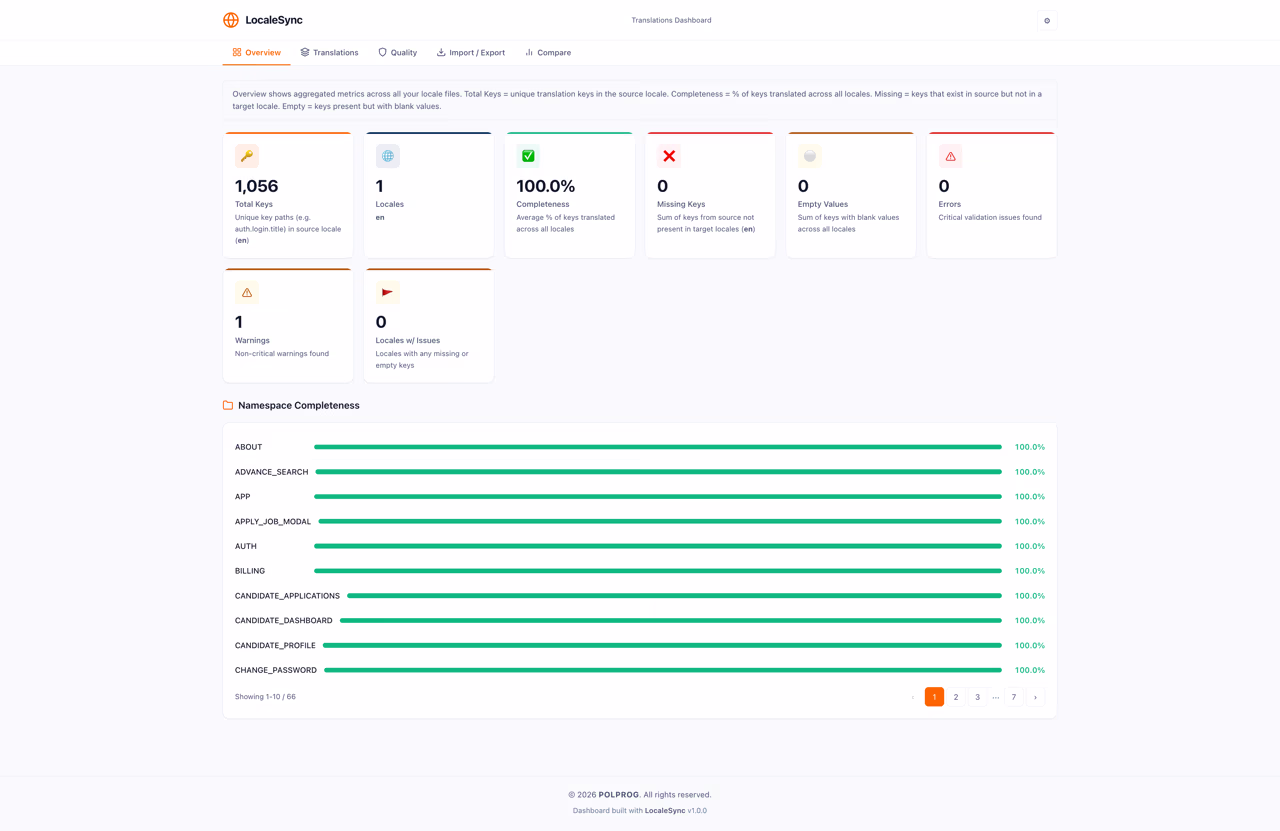Click the red X Missing Keys icon
The height and width of the screenshot is (831, 1280).
pos(669,156)
